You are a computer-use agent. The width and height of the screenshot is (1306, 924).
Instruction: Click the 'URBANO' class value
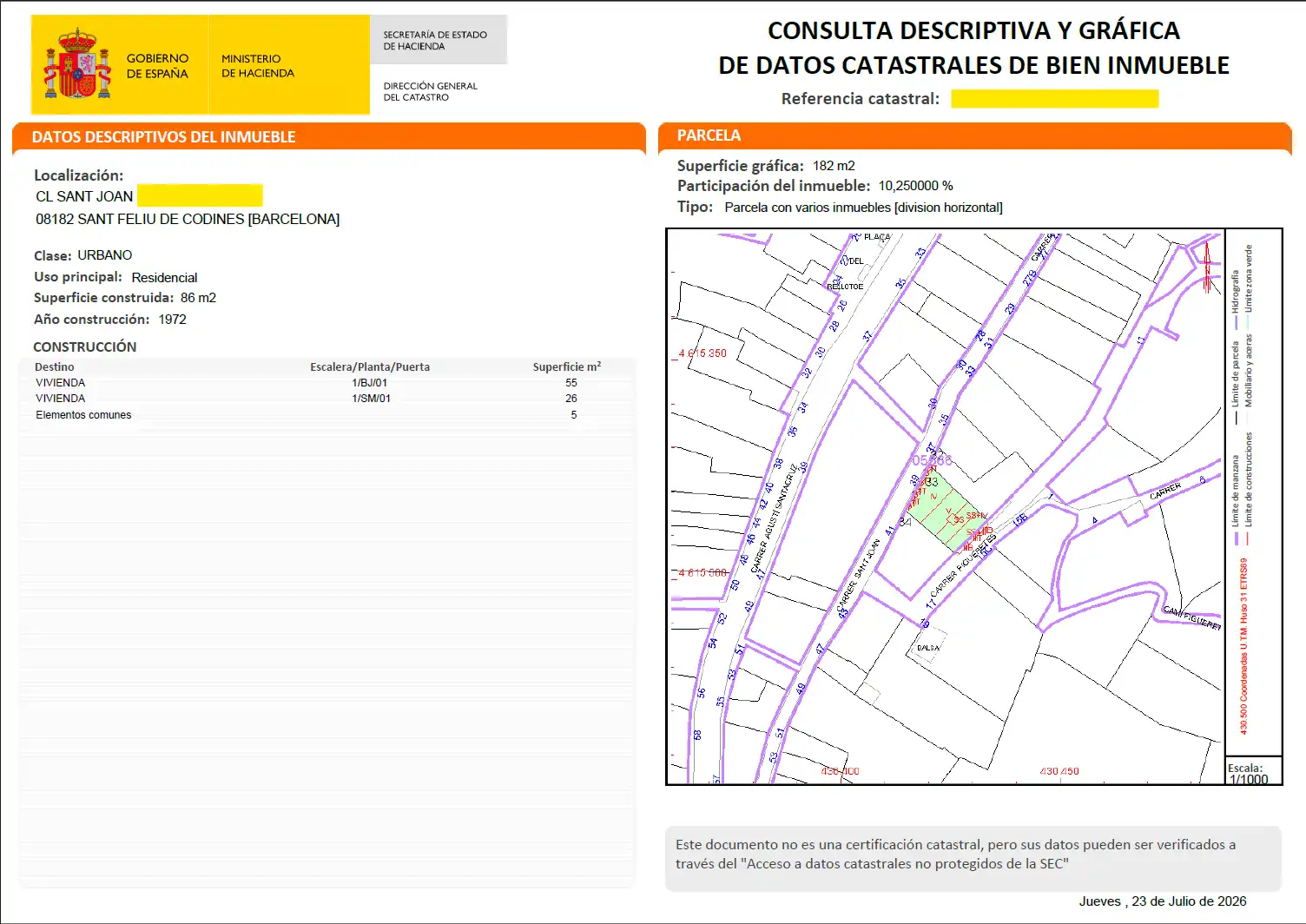[105, 255]
